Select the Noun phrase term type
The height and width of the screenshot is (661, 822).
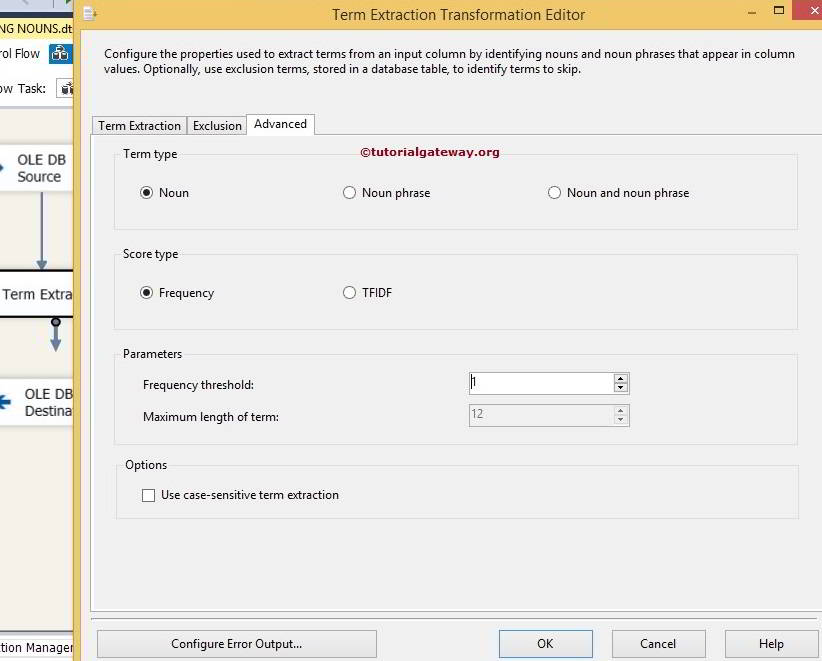(350, 193)
